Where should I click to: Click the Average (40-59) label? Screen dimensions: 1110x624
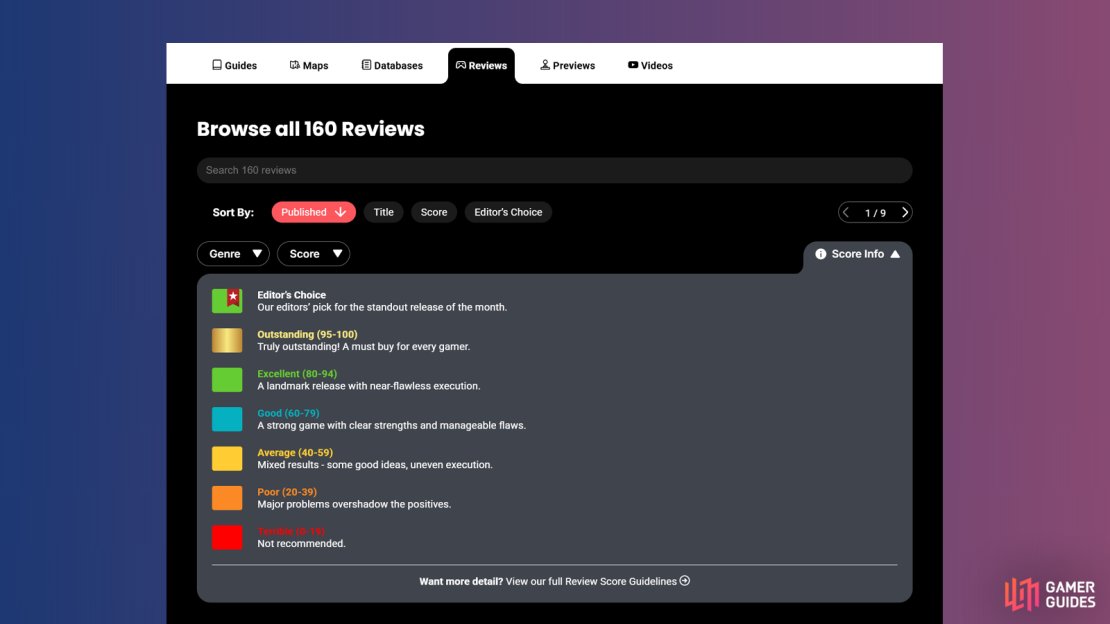point(294,453)
